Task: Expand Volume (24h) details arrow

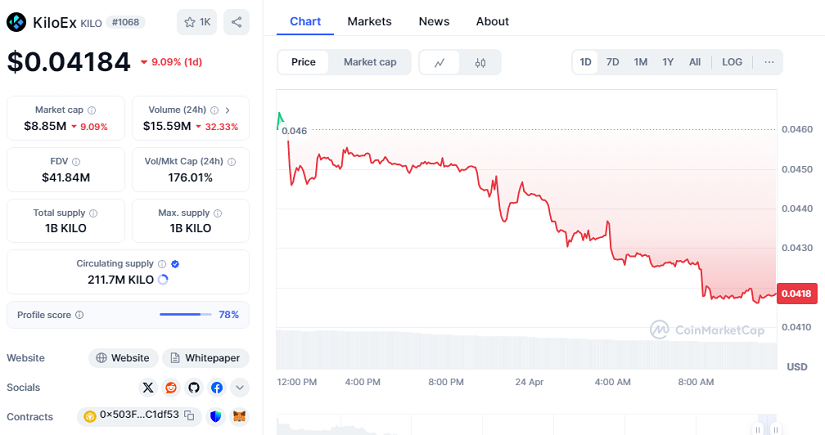Action: pyautogui.click(x=227, y=110)
